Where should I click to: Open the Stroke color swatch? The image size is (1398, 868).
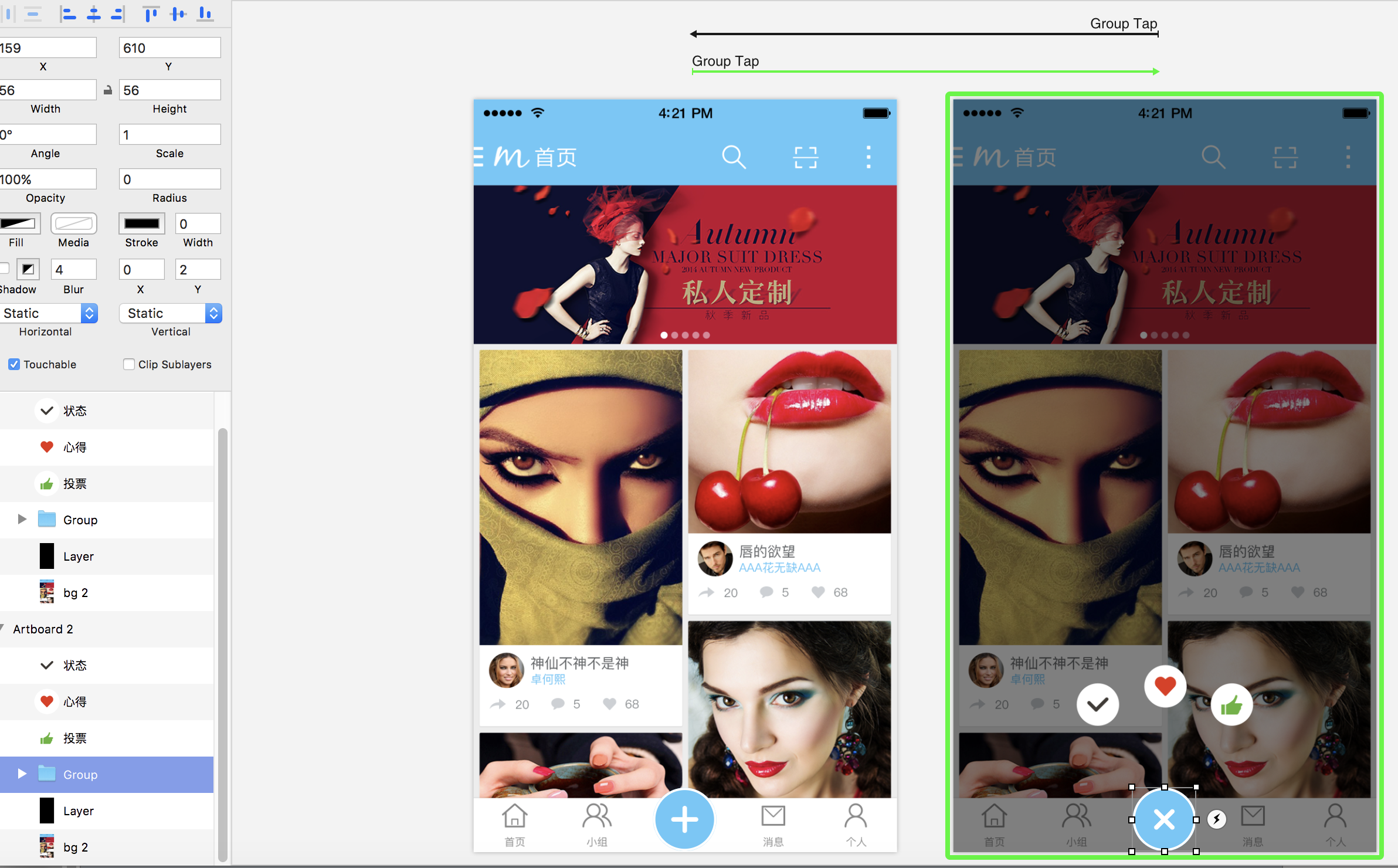click(x=141, y=223)
